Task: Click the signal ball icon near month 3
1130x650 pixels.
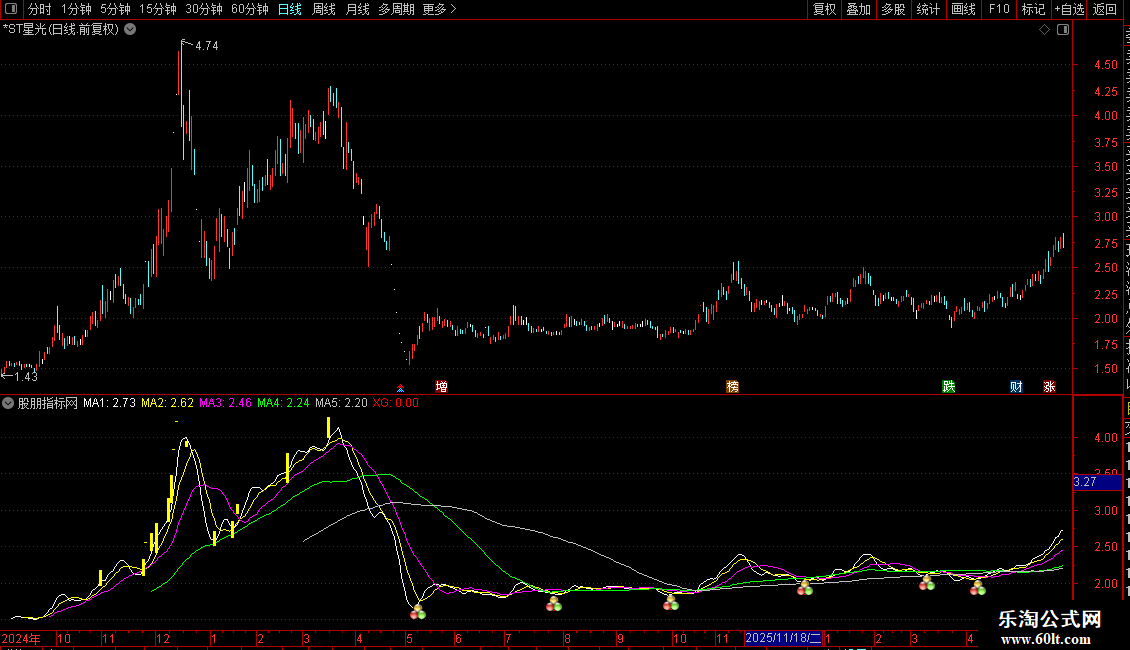Action: (927, 583)
